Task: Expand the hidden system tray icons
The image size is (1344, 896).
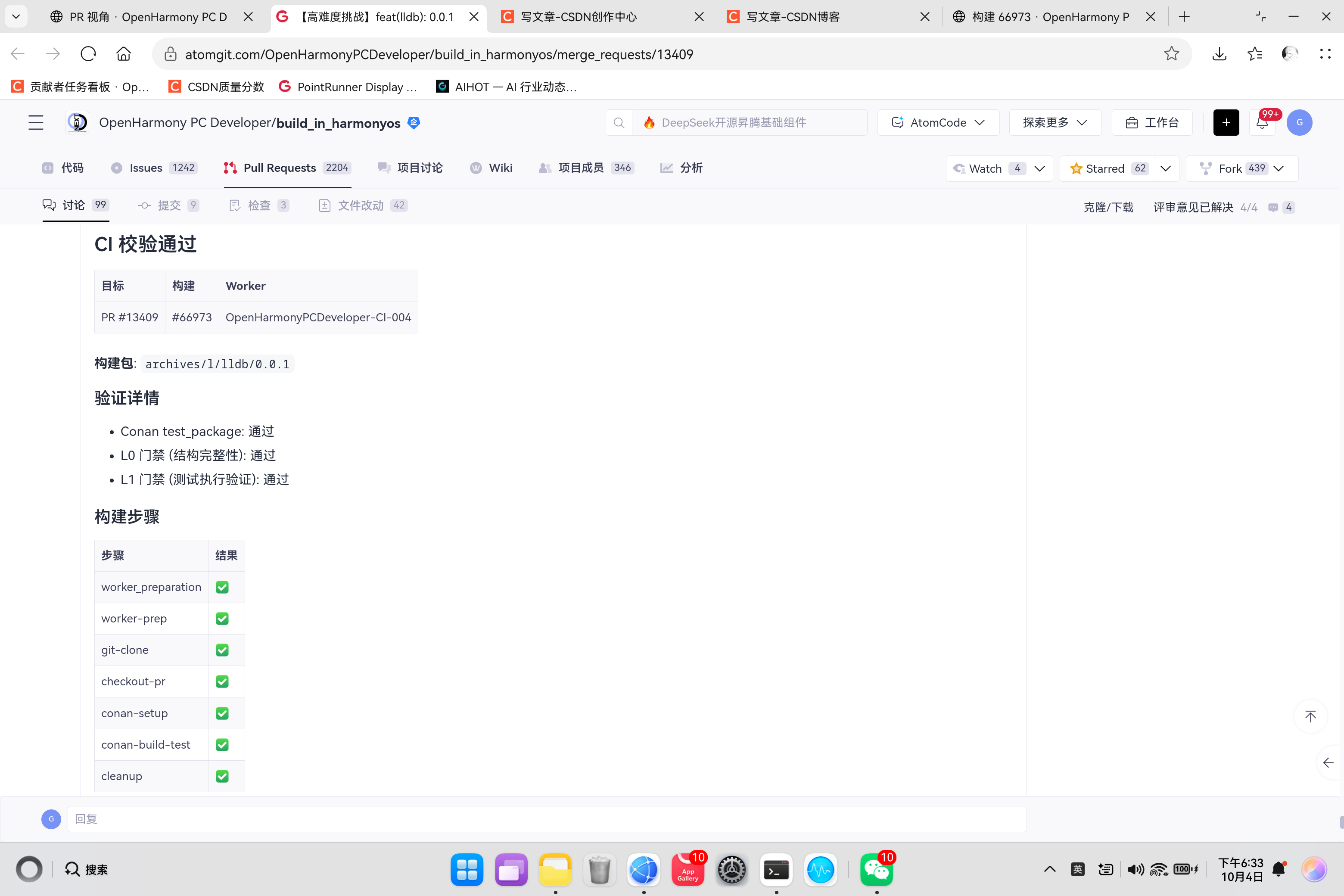Action: 1050,869
